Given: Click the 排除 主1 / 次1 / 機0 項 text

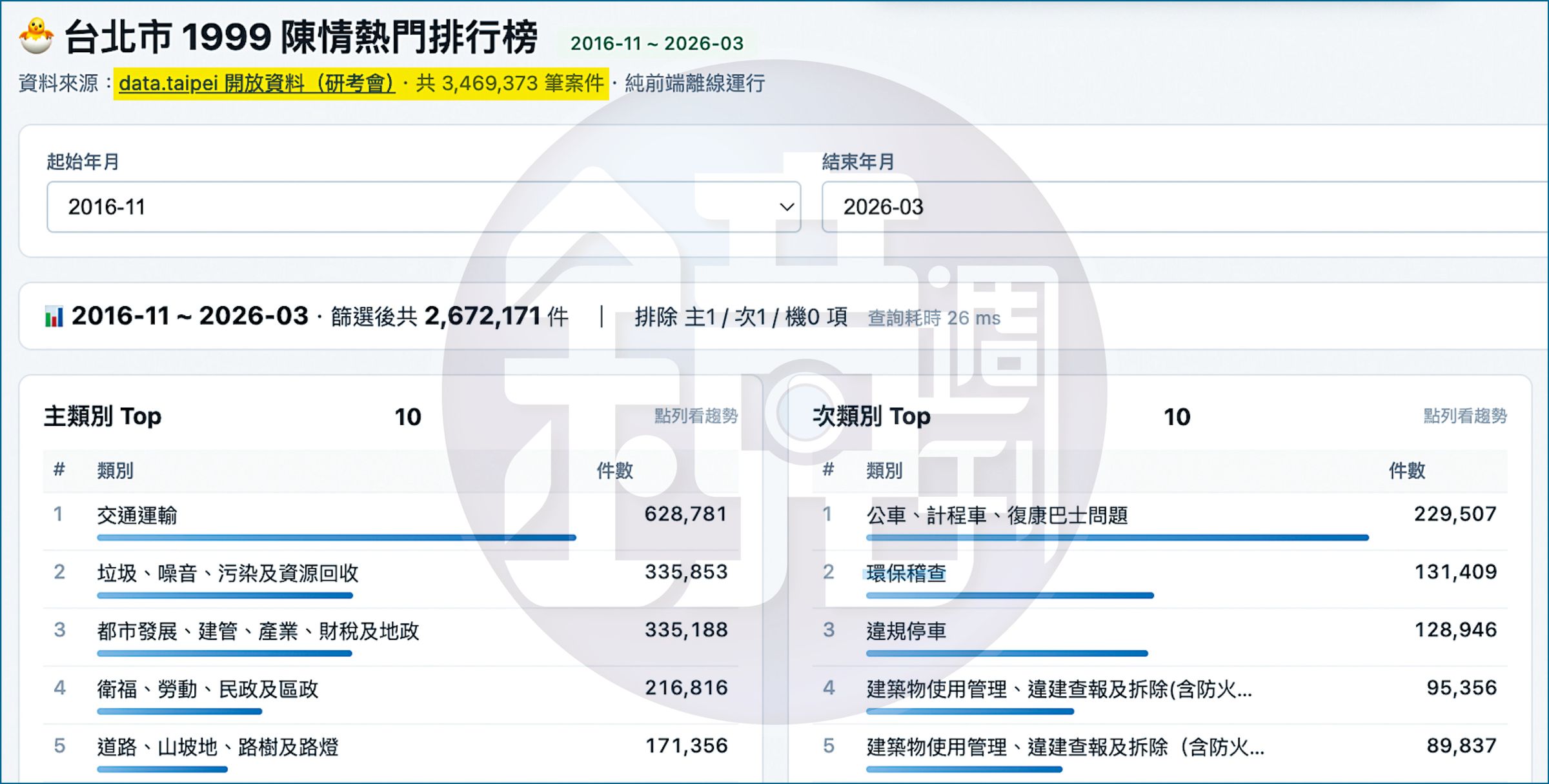Looking at the screenshot, I should click(741, 317).
